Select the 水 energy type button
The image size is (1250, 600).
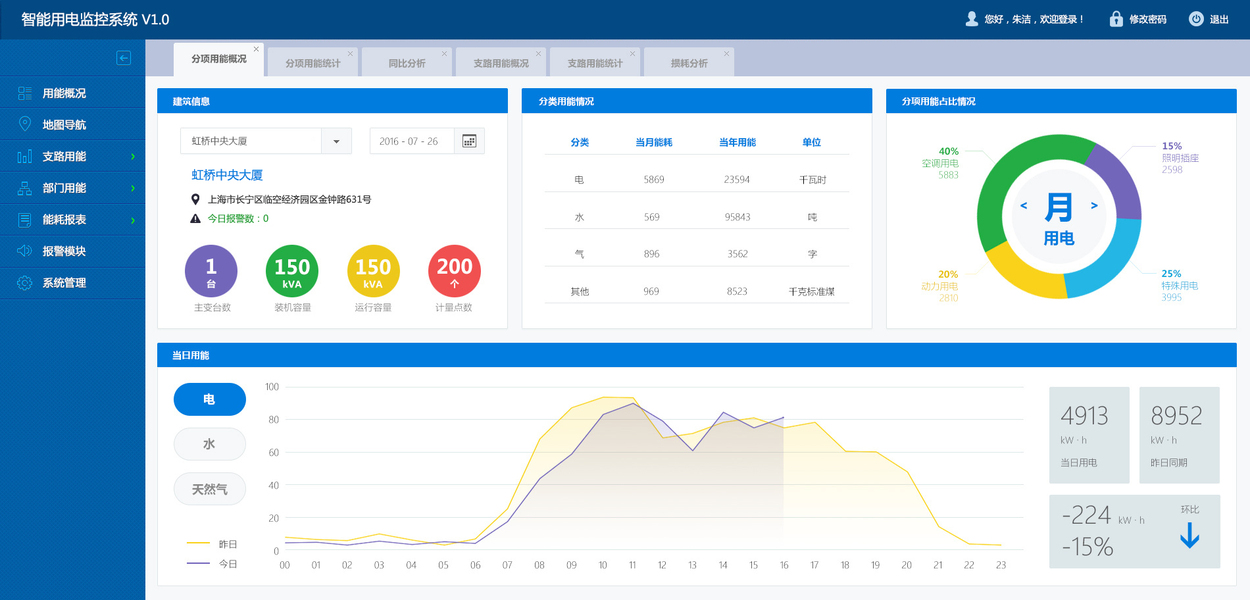(x=209, y=444)
